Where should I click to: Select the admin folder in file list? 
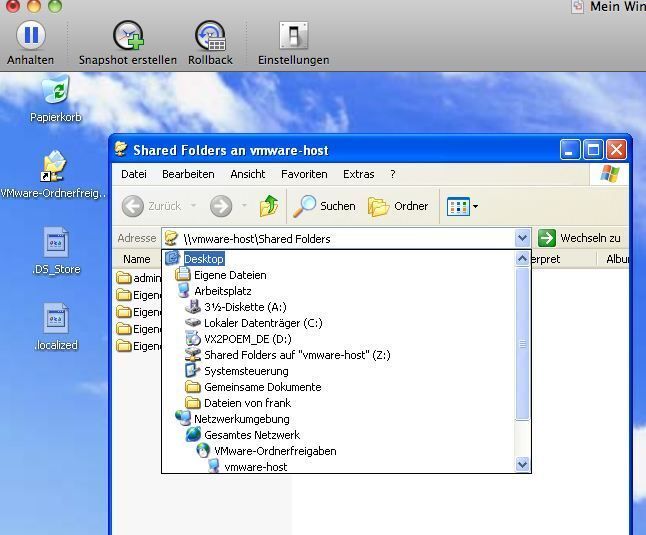(138, 278)
